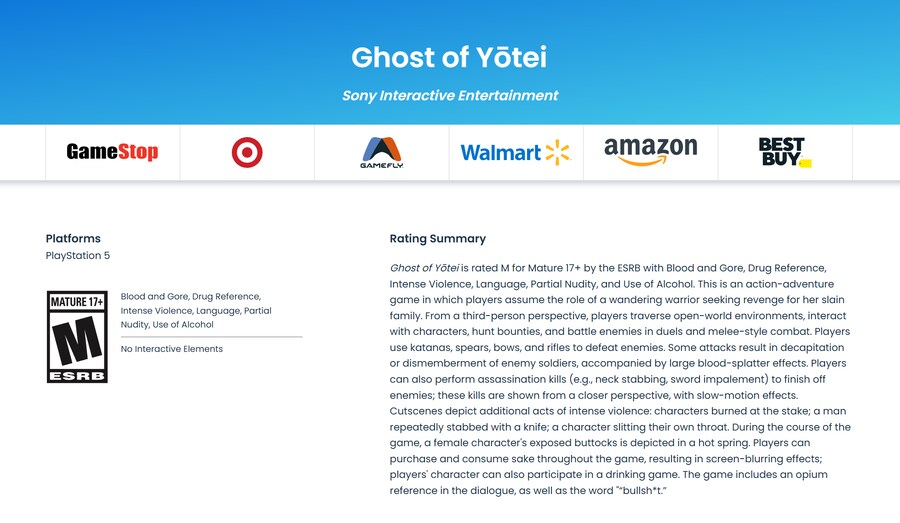Open the GameStop retailer logo link
Image resolution: width=900 pixels, height=523 pixels.
[112, 152]
